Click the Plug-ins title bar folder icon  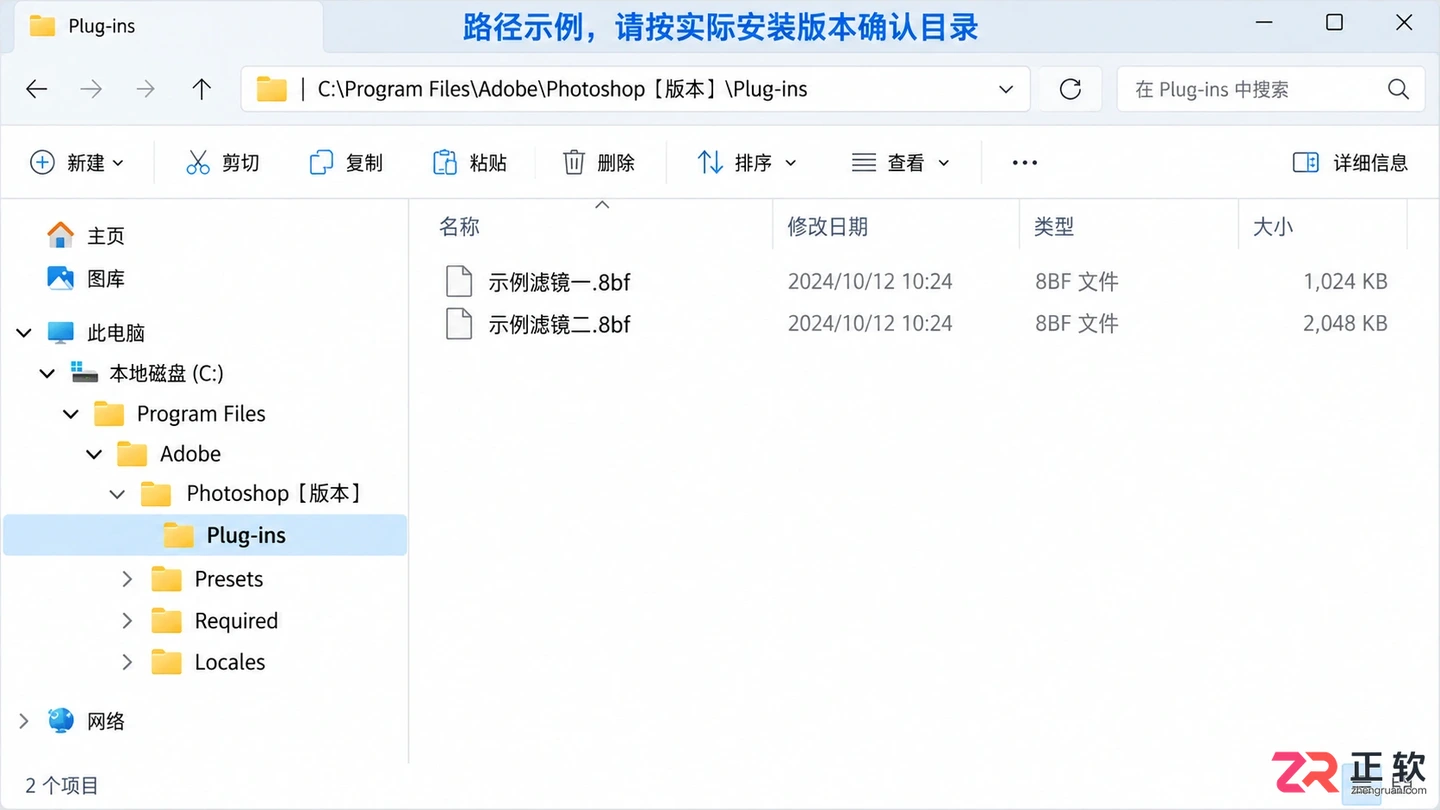(42, 26)
